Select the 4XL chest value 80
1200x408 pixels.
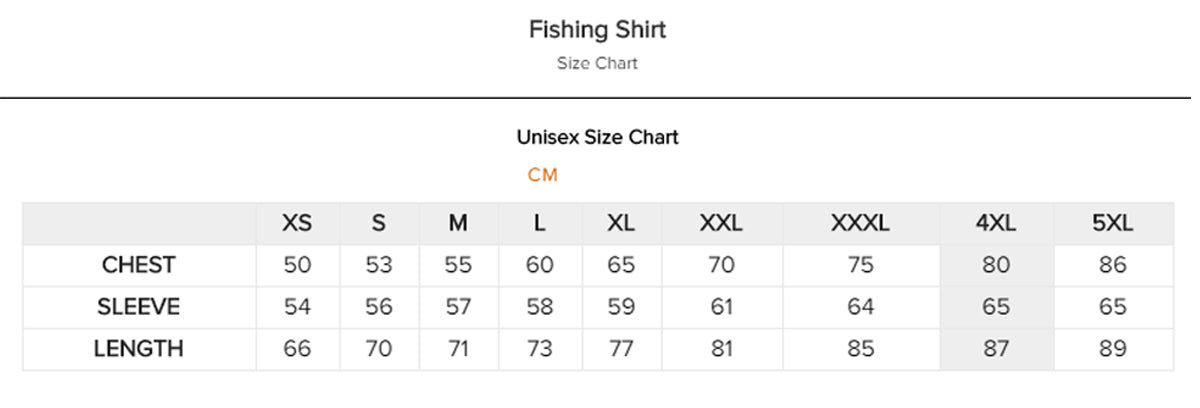[996, 265]
